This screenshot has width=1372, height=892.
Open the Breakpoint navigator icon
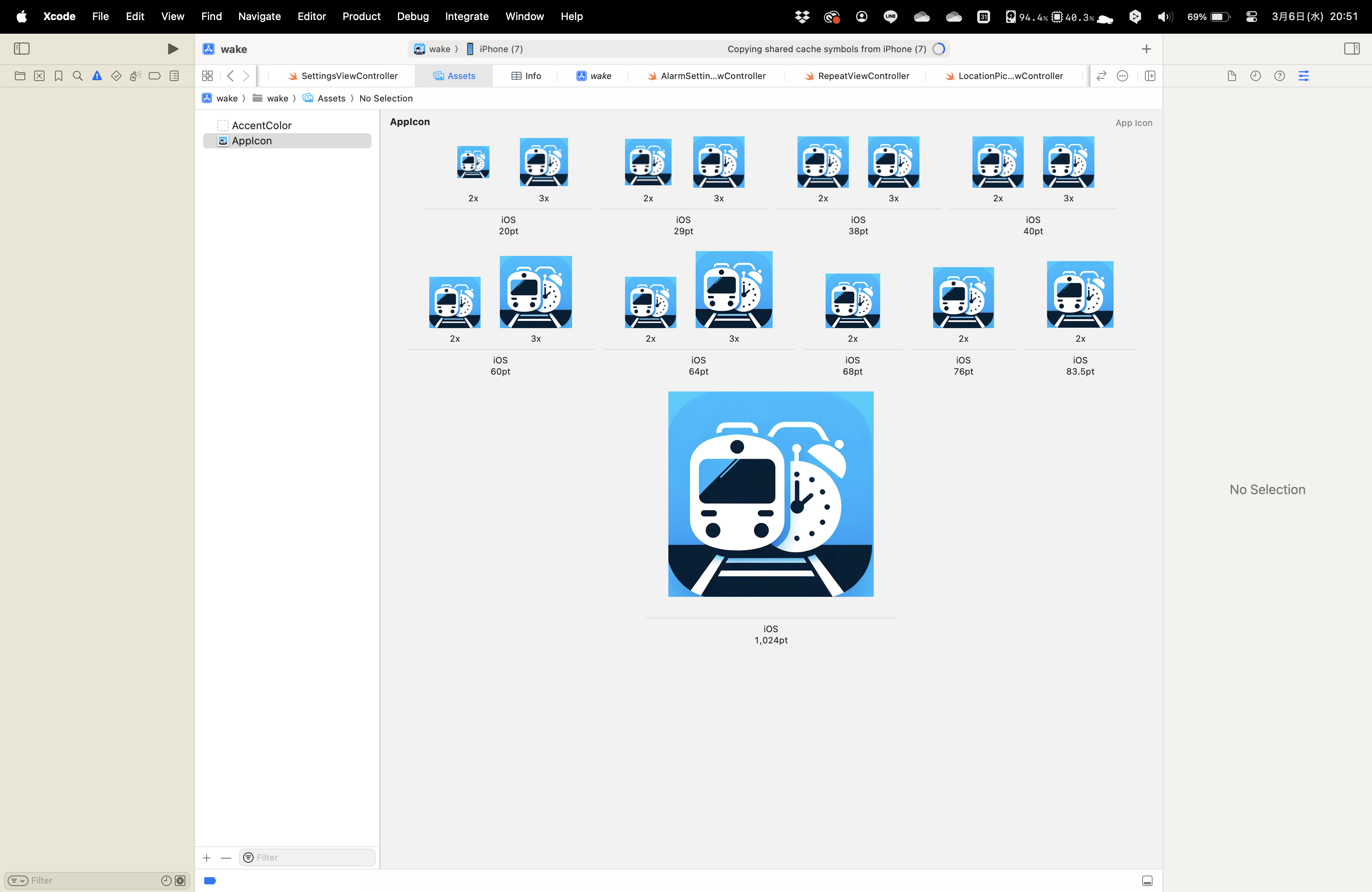pyautogui.click(x=154, y=75)
